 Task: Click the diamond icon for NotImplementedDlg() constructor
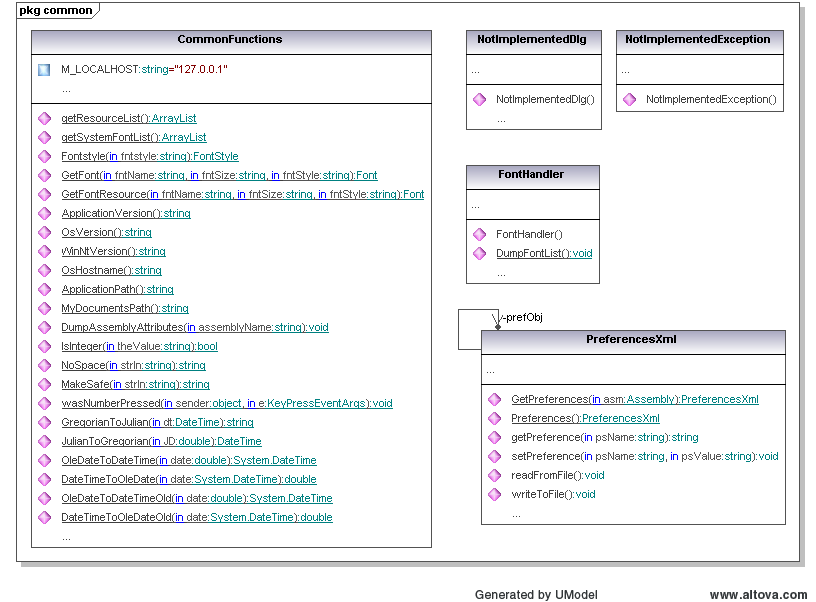coord(479,99)
